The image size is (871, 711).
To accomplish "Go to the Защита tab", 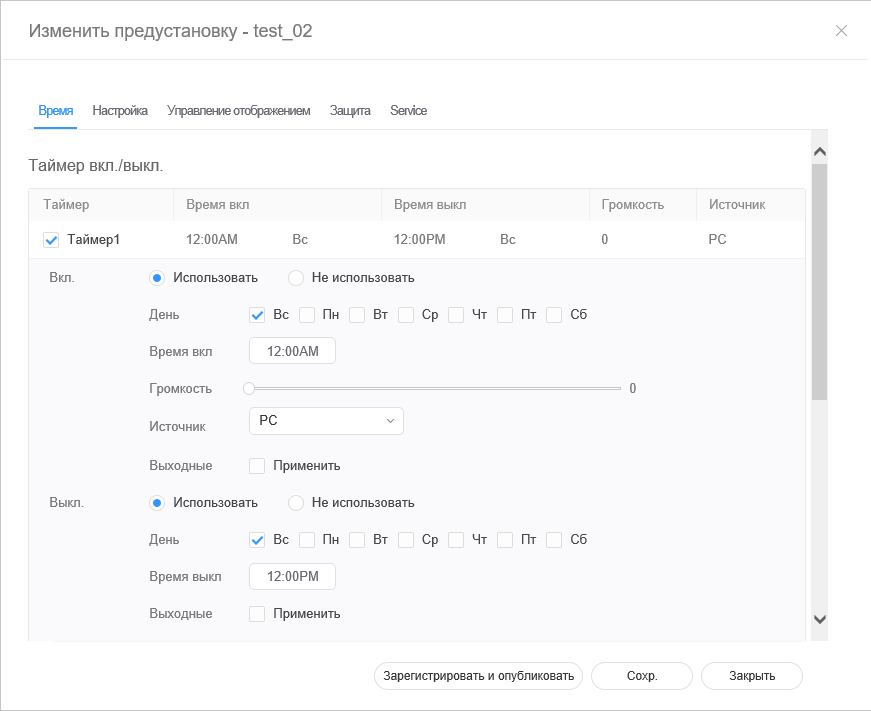I will point(350,111).
